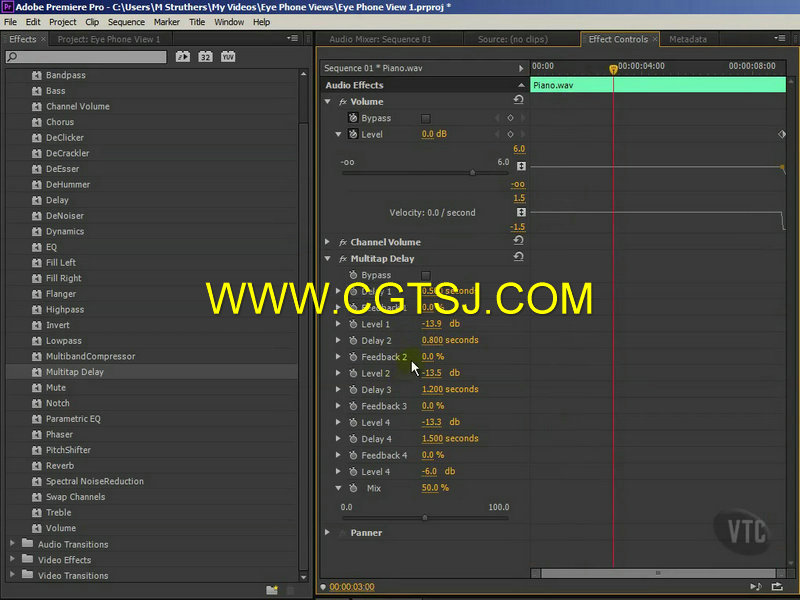The height and width of the screenshot is (600, 800).
Task: Select DeNoiser effect icon
Action: click(x=37, y=216)
